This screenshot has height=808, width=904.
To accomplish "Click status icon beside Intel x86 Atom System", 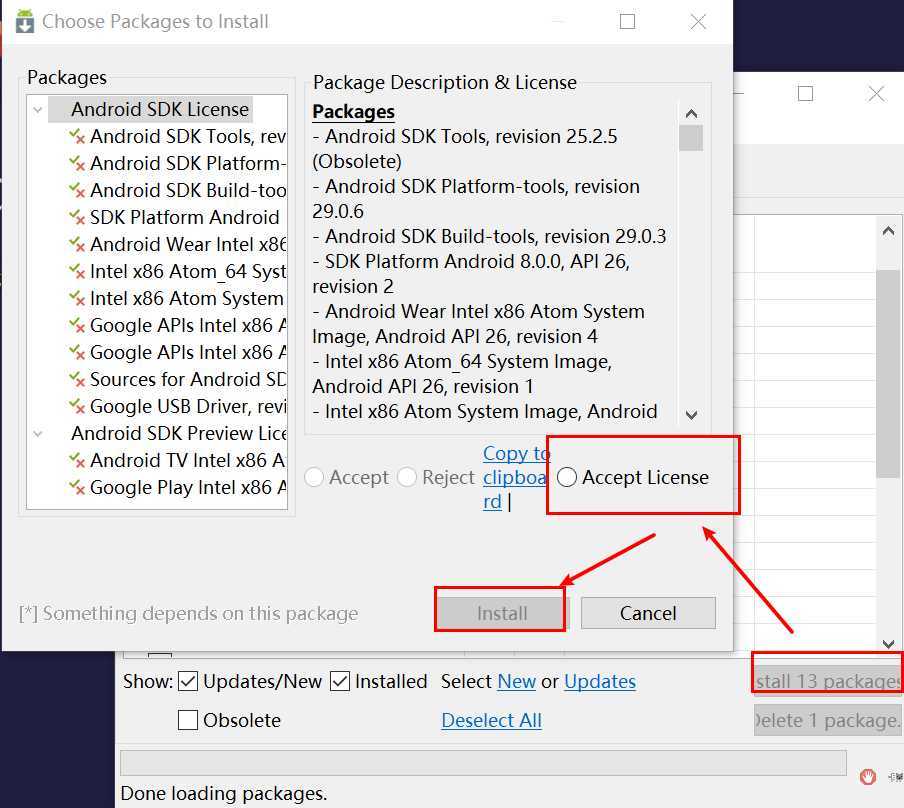I will click(x=77, y=299).
